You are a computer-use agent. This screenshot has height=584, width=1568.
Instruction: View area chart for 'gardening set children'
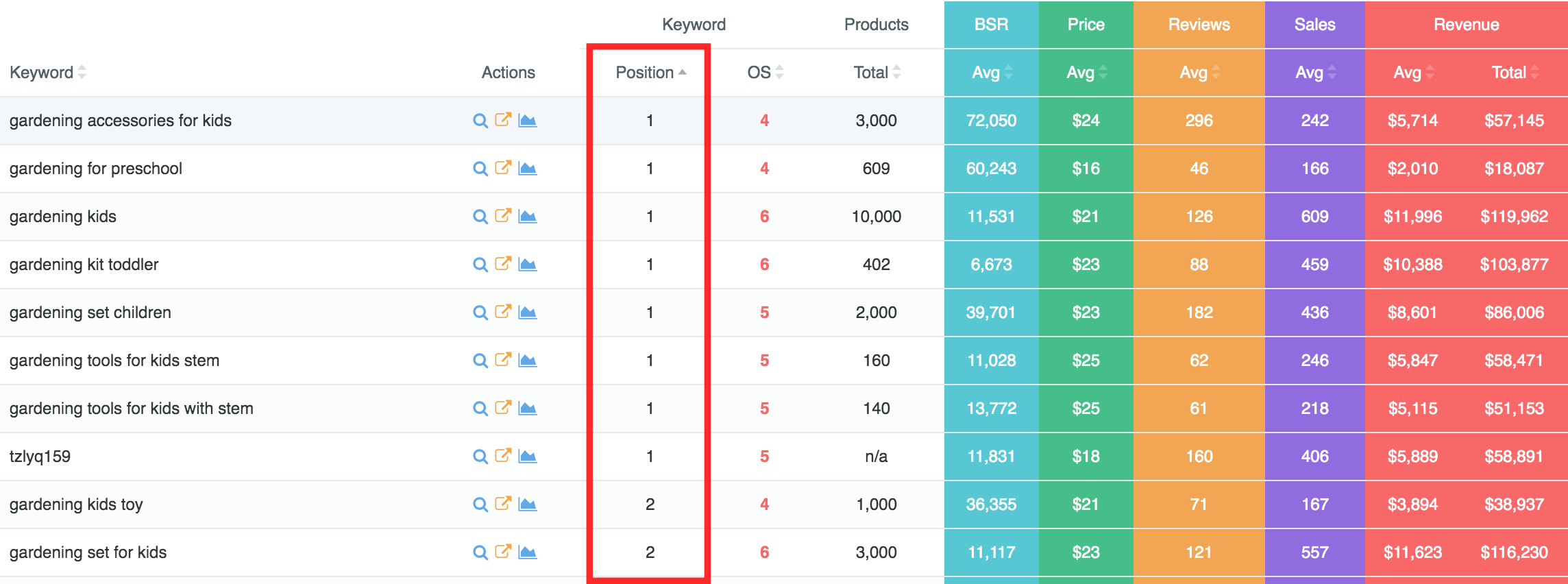point(527,313)
